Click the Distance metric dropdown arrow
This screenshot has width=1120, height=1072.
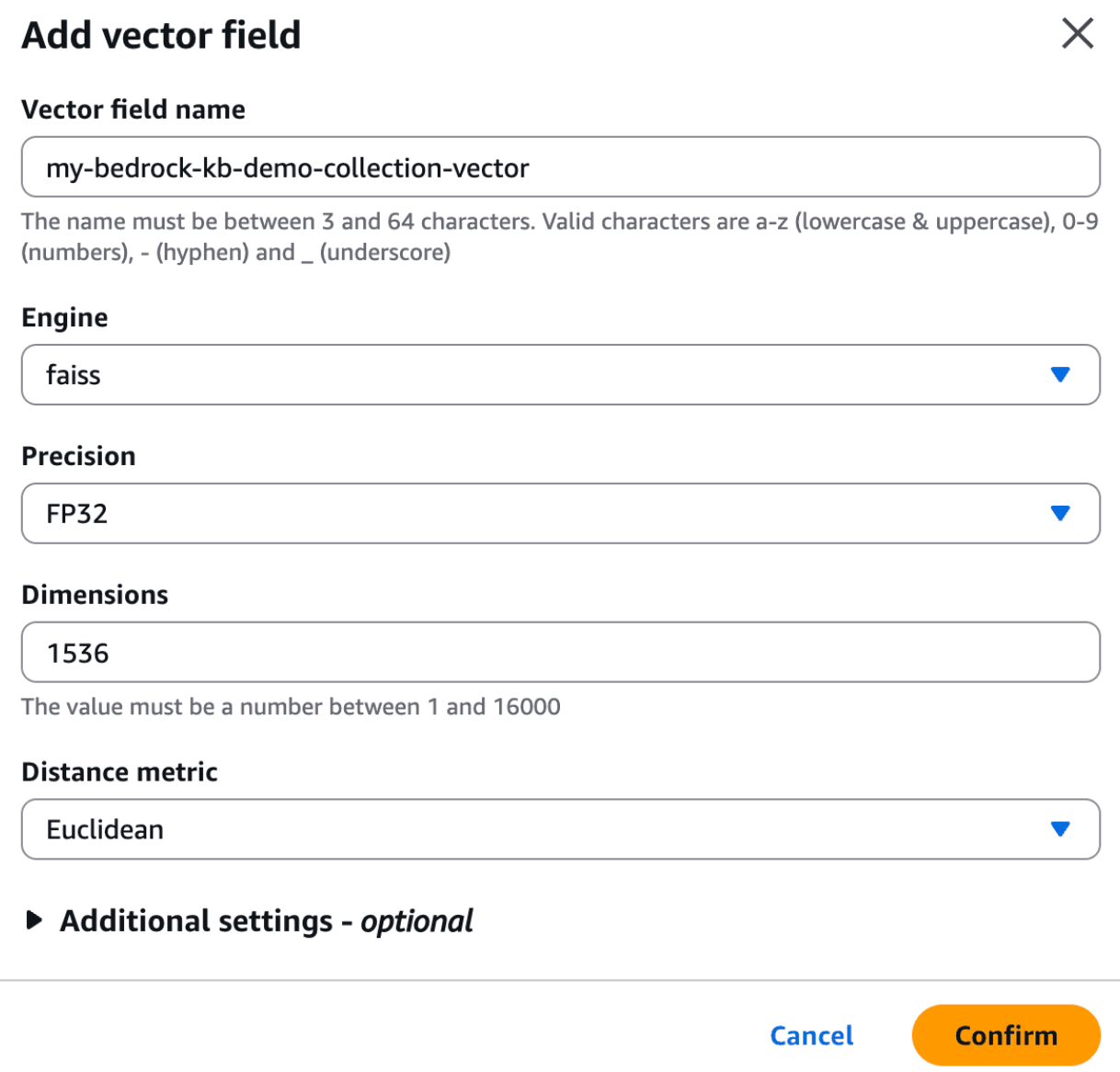tap(1059, 829)
